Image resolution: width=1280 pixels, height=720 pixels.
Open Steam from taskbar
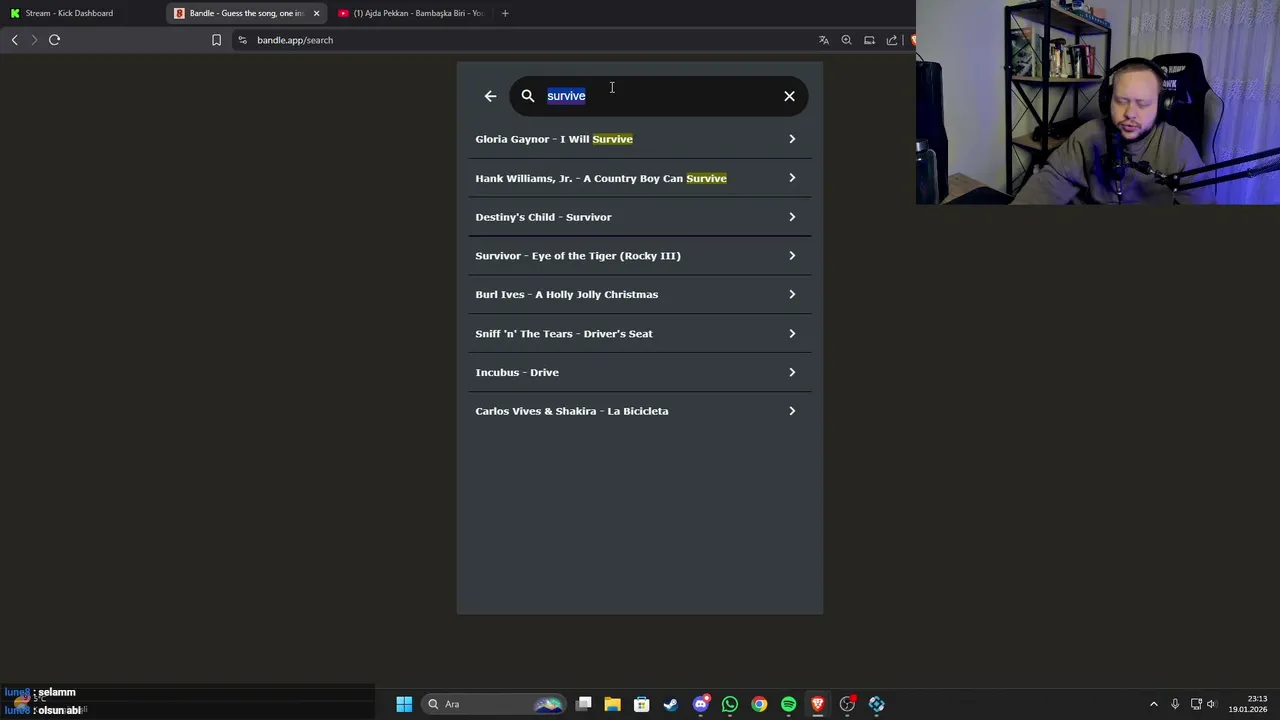[x=671, y=704]
